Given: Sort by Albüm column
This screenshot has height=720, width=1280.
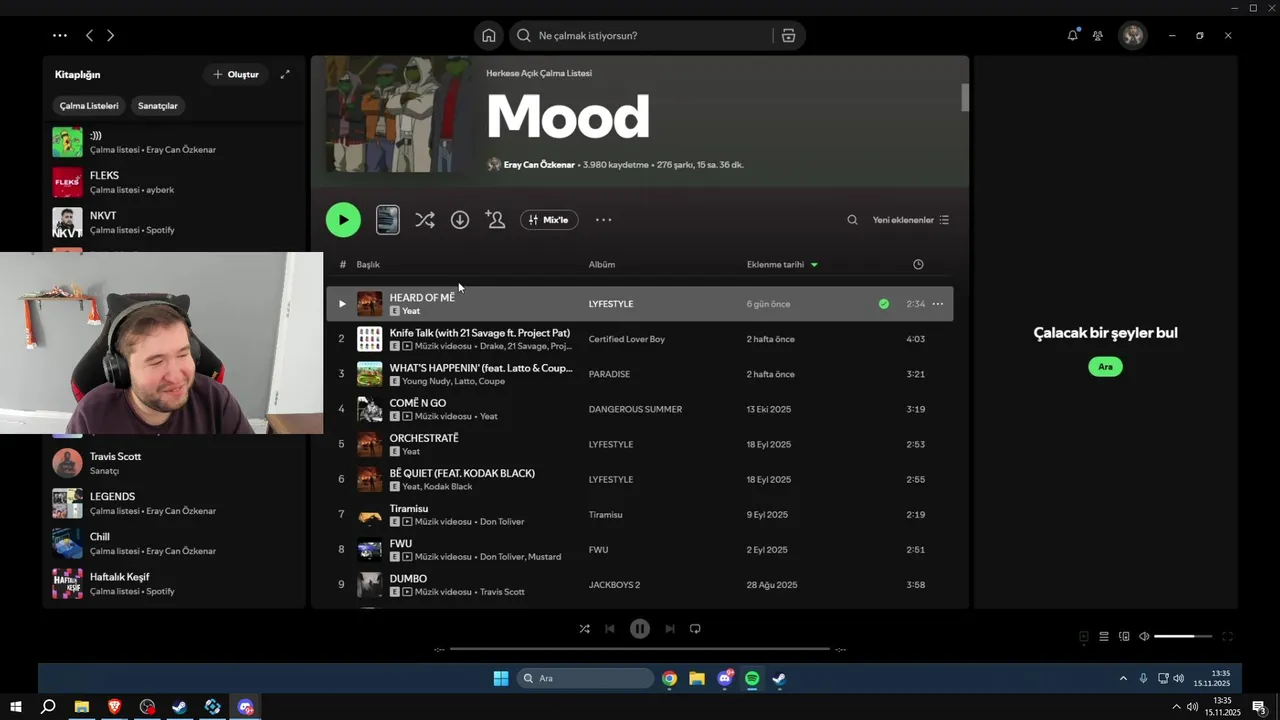Looking at the screenshot, I should click(x=601, y=265).
